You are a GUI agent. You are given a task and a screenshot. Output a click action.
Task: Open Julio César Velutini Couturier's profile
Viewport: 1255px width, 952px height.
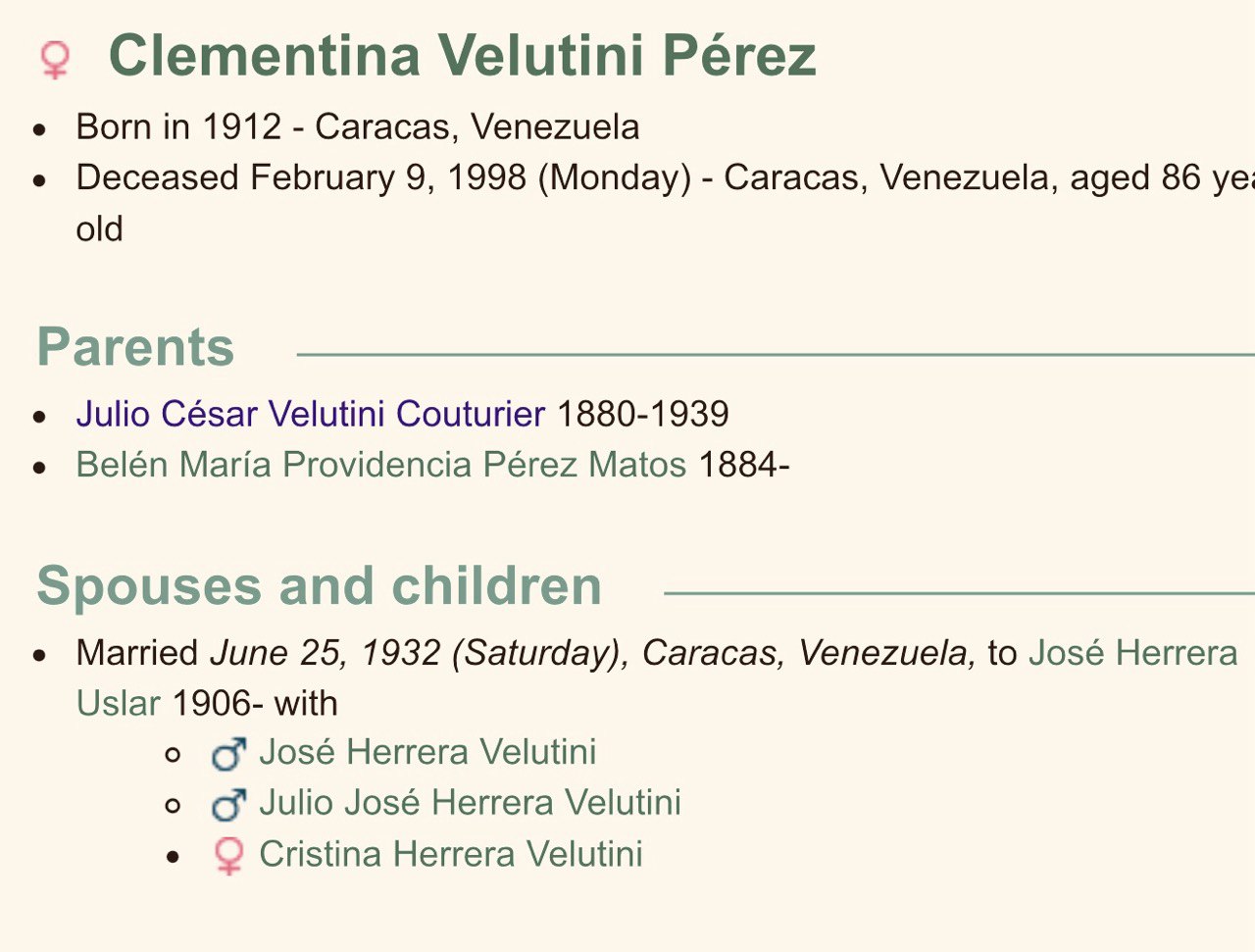[x=310, y=414]
